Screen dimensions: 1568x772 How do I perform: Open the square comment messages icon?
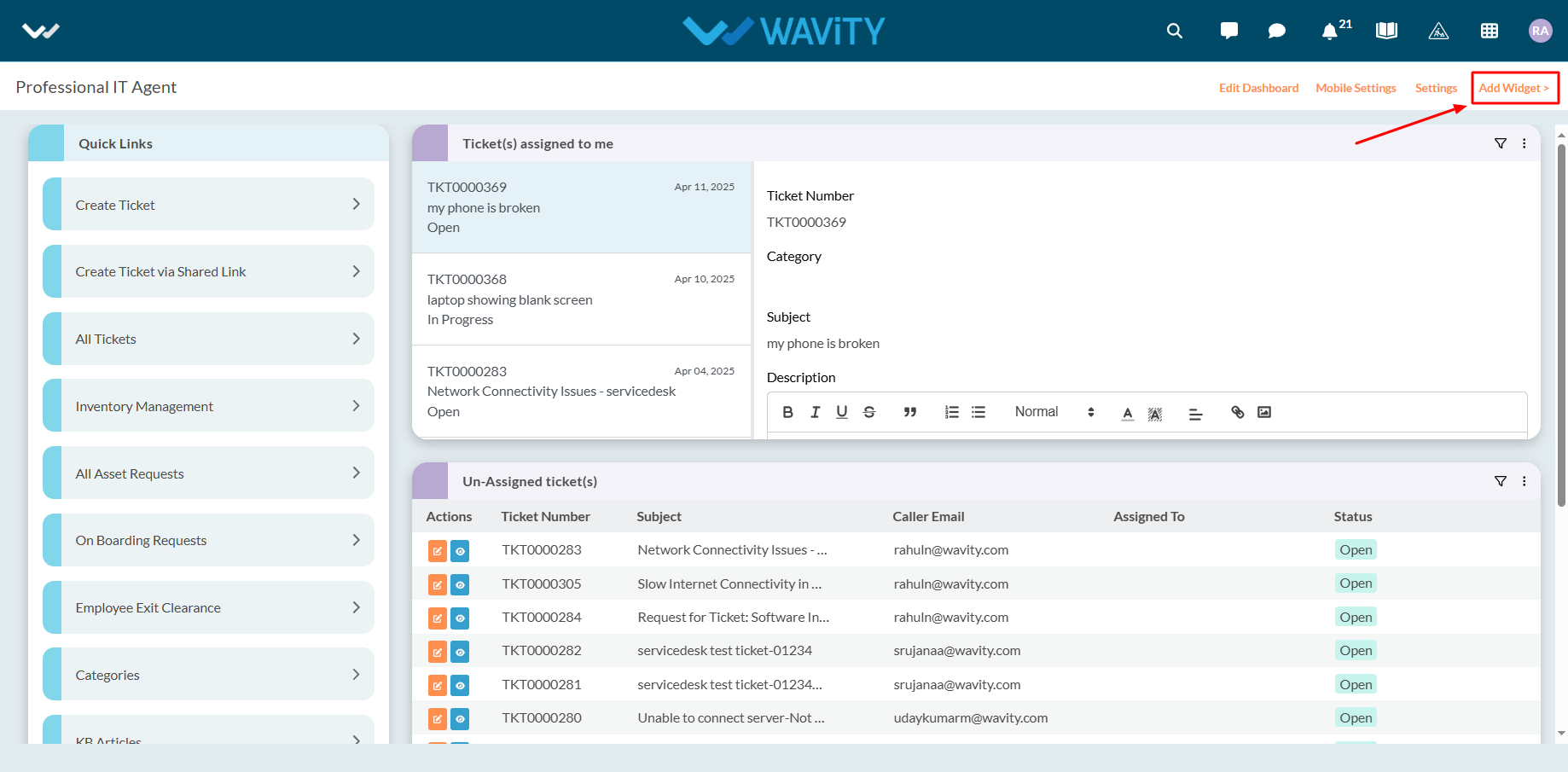[x=1229, y=31]
